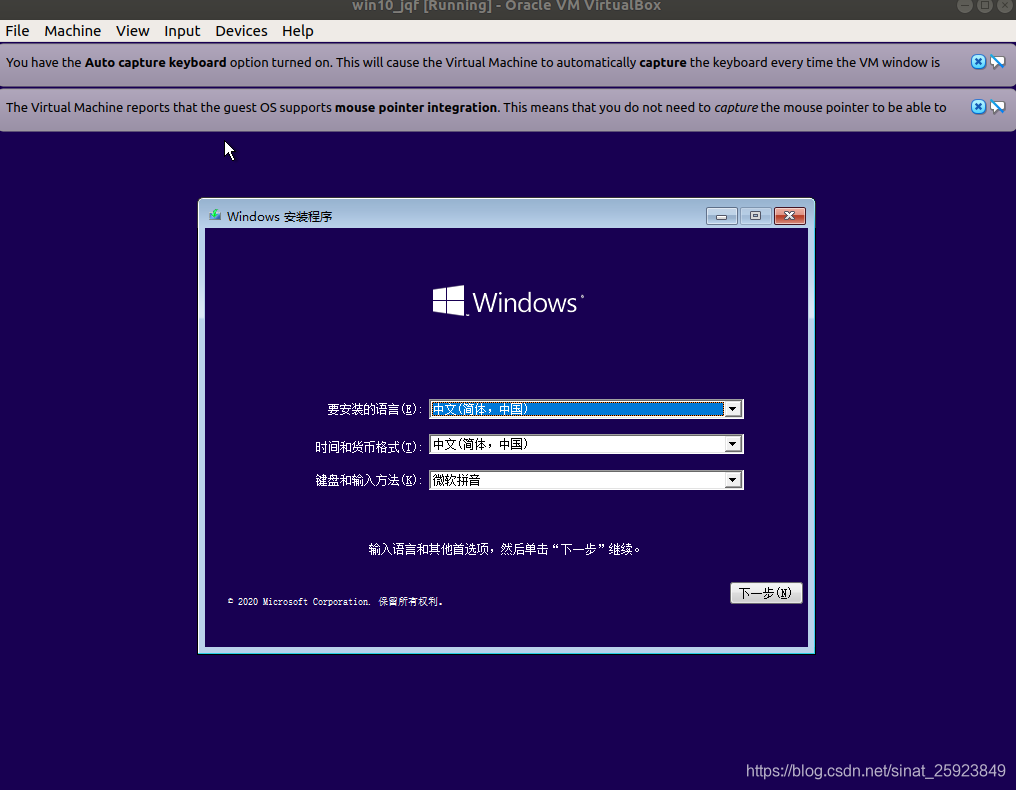Minimize the Windows 安装程序 dialog

[721, 216]
